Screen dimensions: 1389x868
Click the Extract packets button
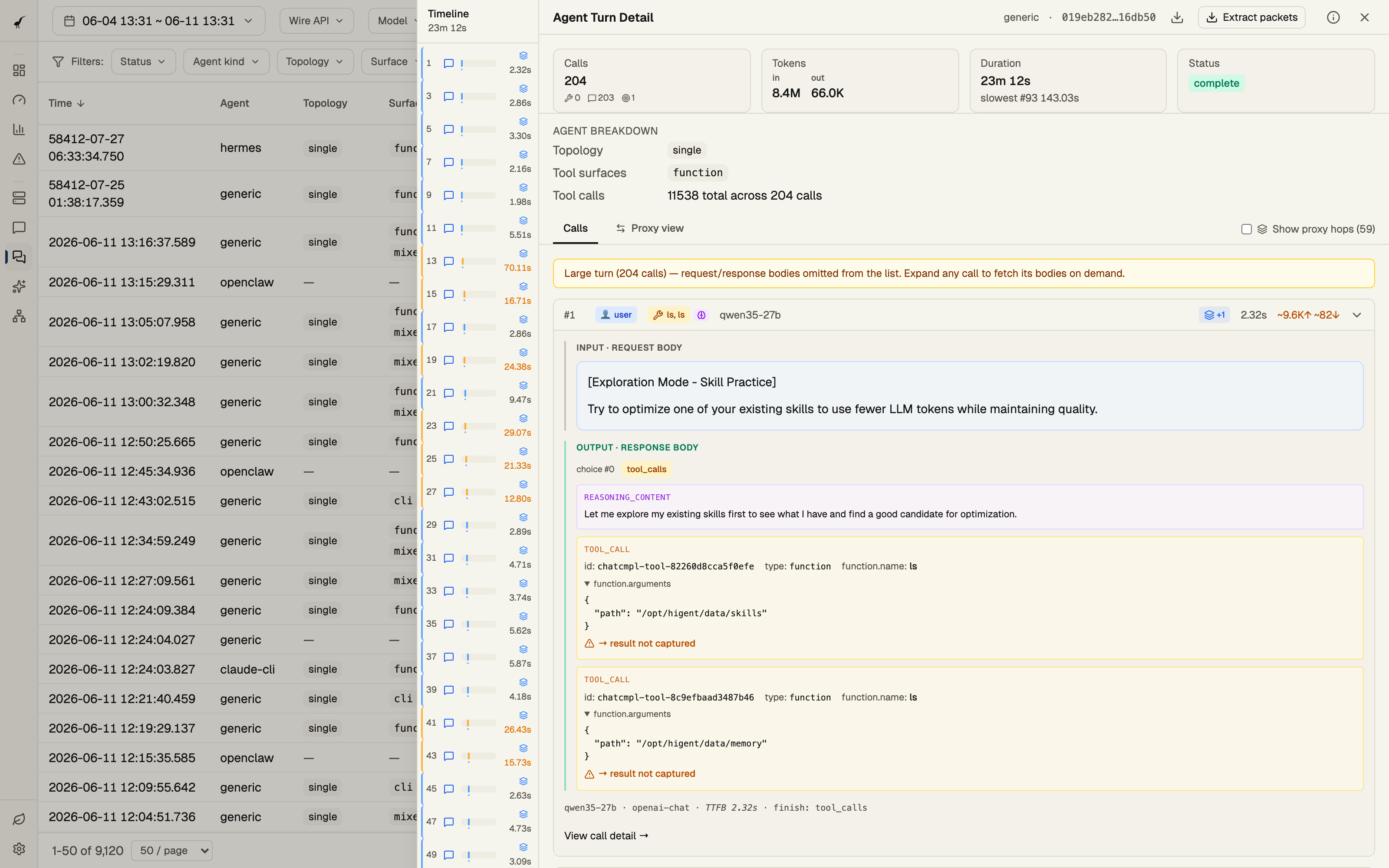[1251, 17]
